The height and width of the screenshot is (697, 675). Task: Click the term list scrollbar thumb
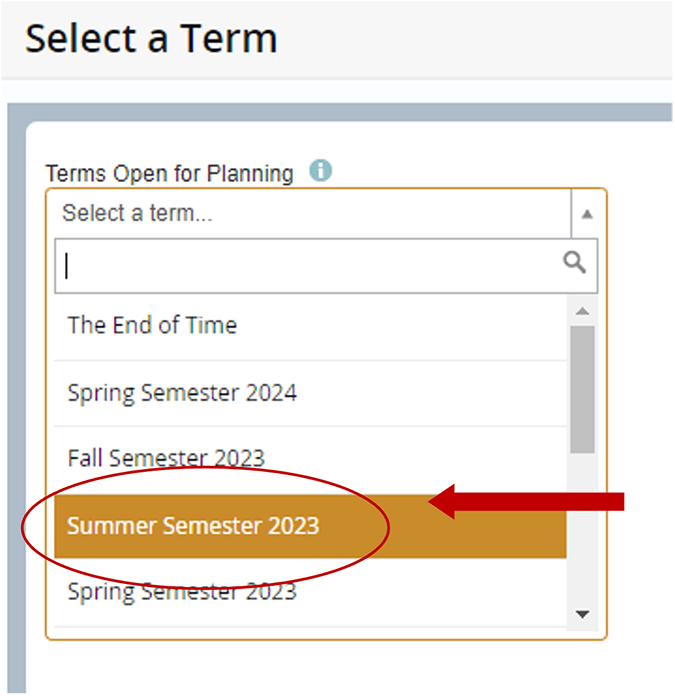click(x=583, y=390)
